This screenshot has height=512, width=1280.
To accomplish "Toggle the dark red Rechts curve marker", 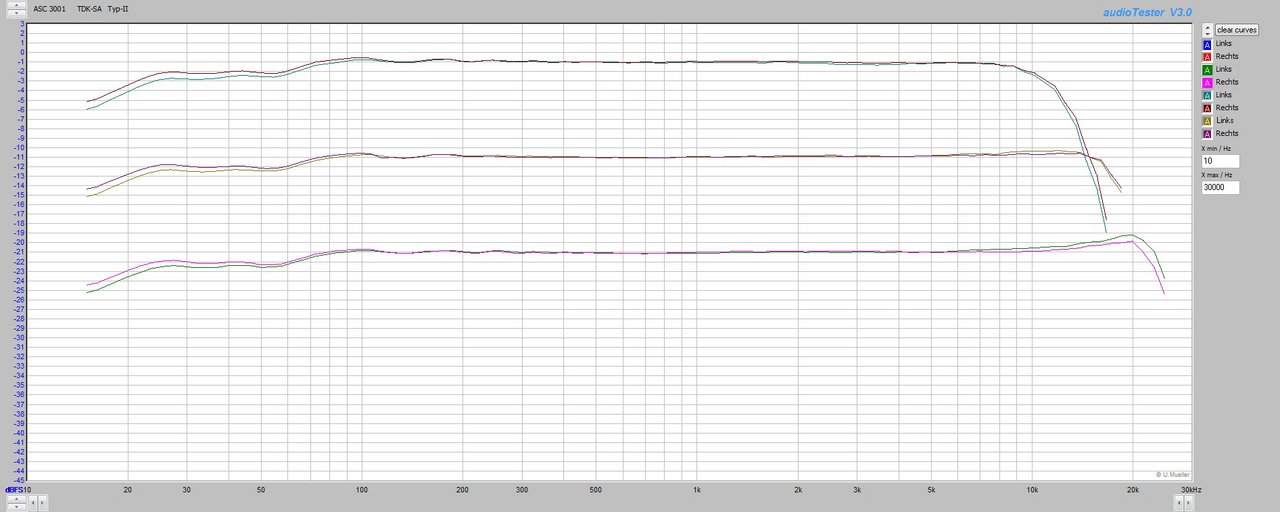I will pos(1207,108).
